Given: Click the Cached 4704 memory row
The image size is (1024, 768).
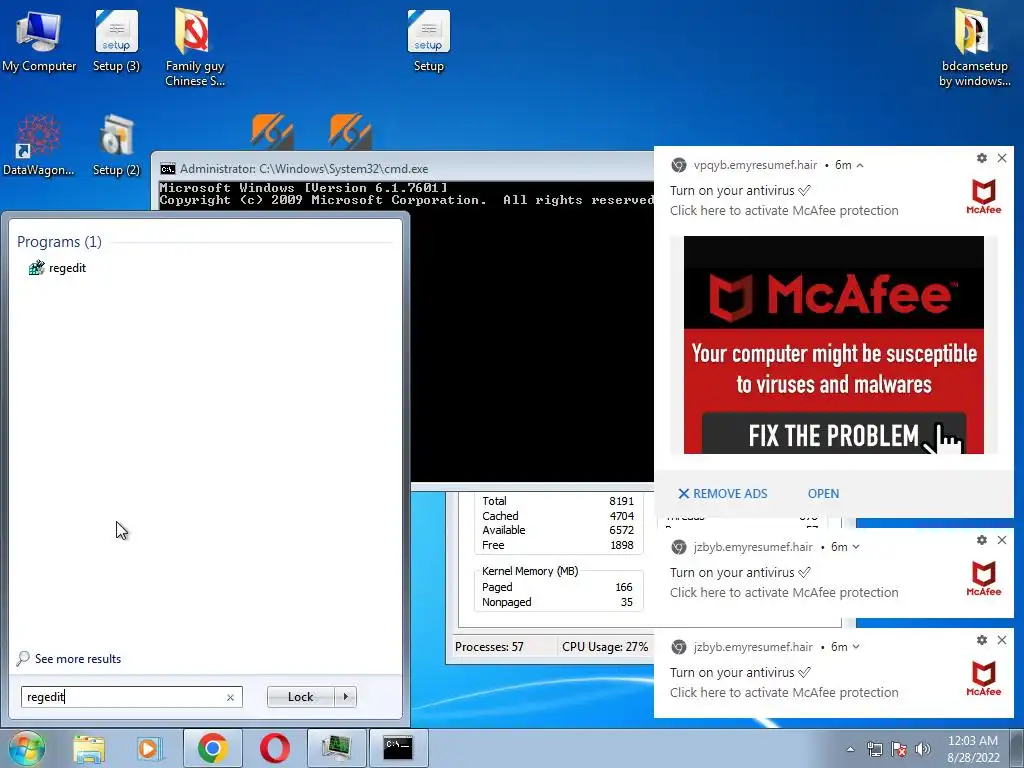Looking at the screenshot, I should click(x=558, y=516).
